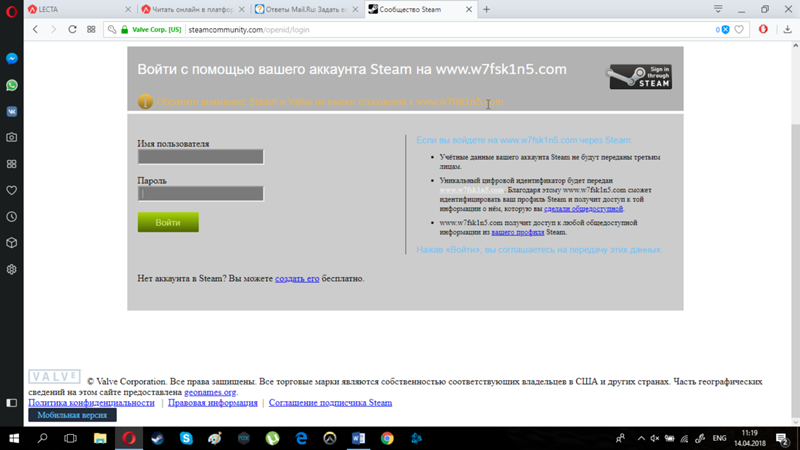This screenshot has height=450, width=800.
Task: Open VK in Opera sidebar
Action: (x=12, y=111)
